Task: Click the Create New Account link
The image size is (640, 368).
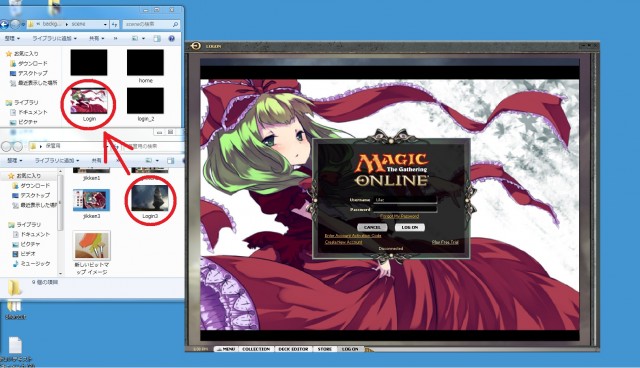Action: coord(343,242)
